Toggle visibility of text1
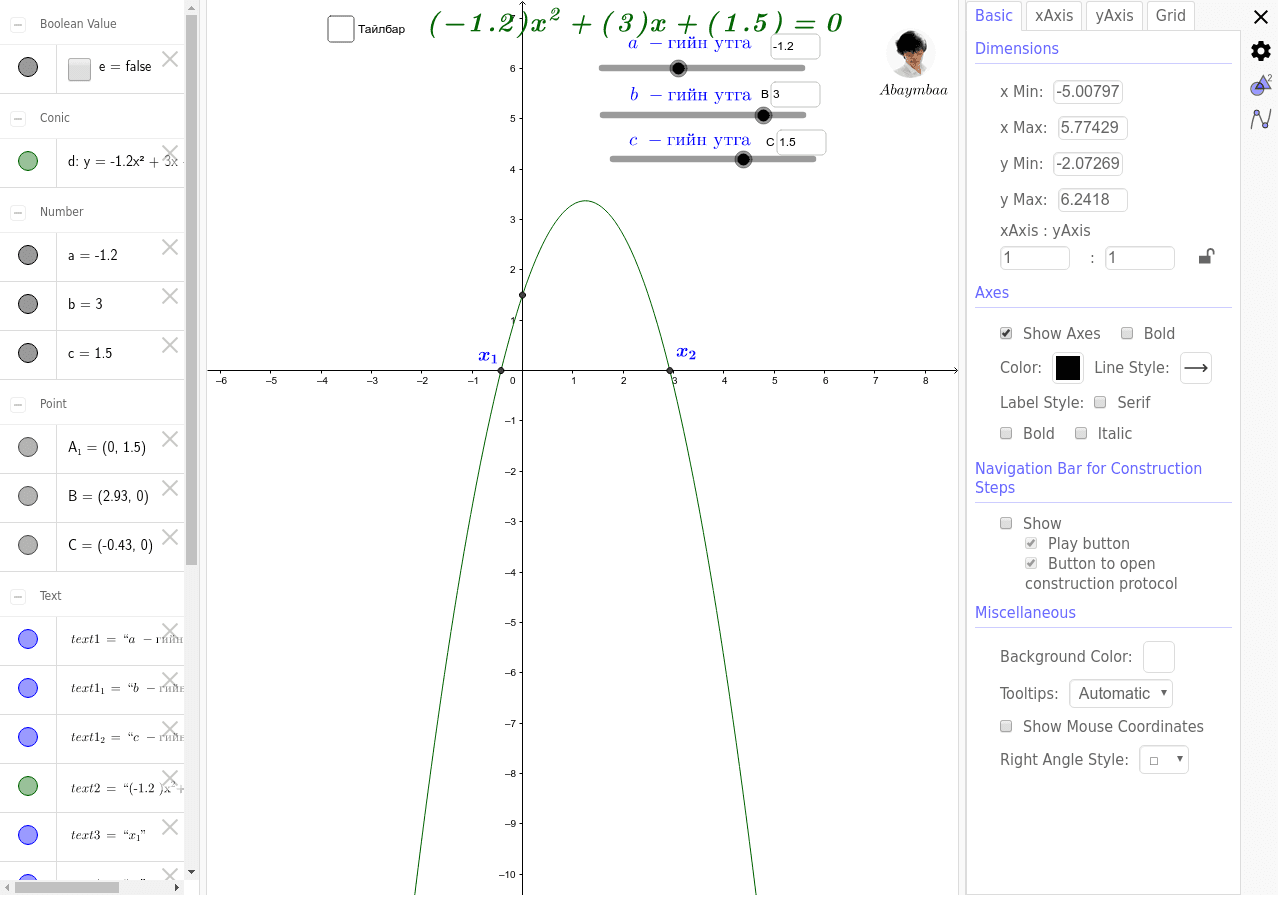Screen dimensions: 1280x897 click(x=28, y=639)
